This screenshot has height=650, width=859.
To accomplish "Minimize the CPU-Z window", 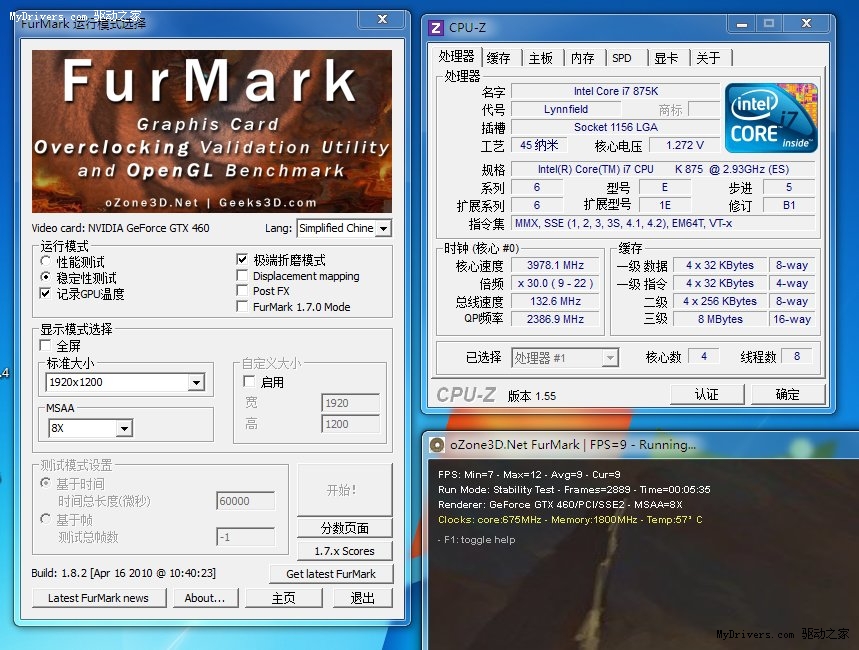I will coord(741,22).
